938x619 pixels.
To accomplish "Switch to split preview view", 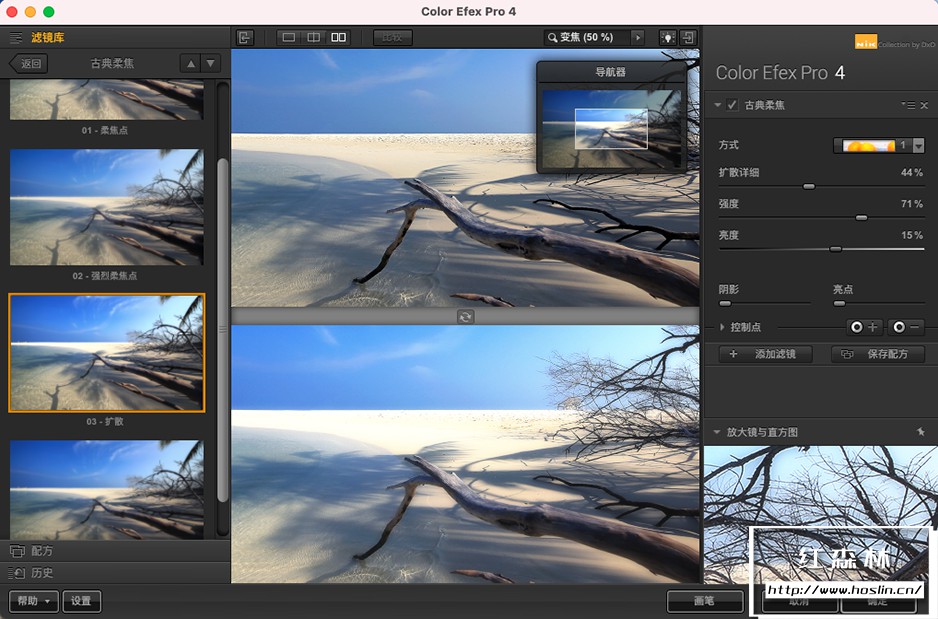I will (x=313, y=38).
